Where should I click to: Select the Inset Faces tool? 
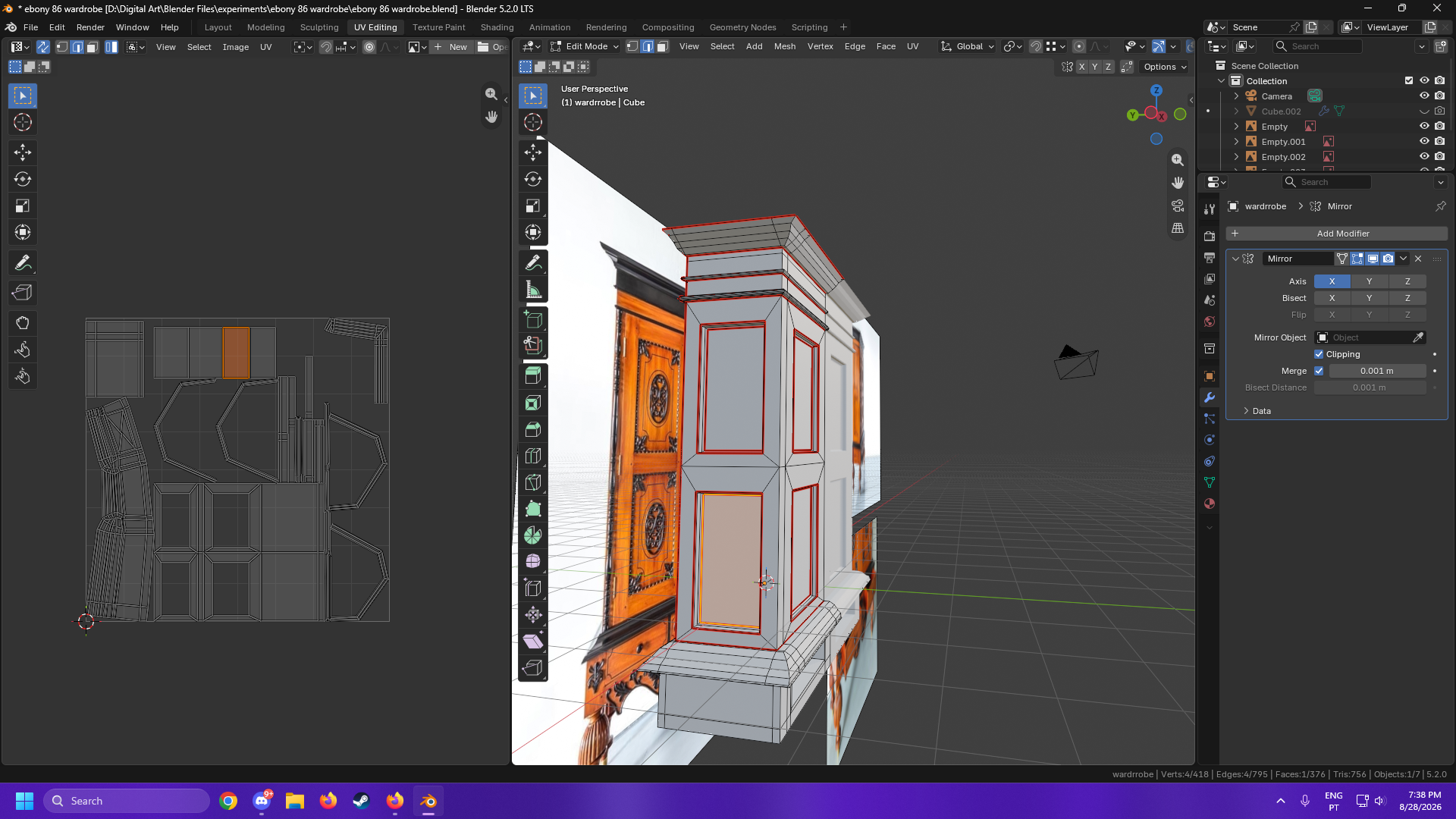533,403
